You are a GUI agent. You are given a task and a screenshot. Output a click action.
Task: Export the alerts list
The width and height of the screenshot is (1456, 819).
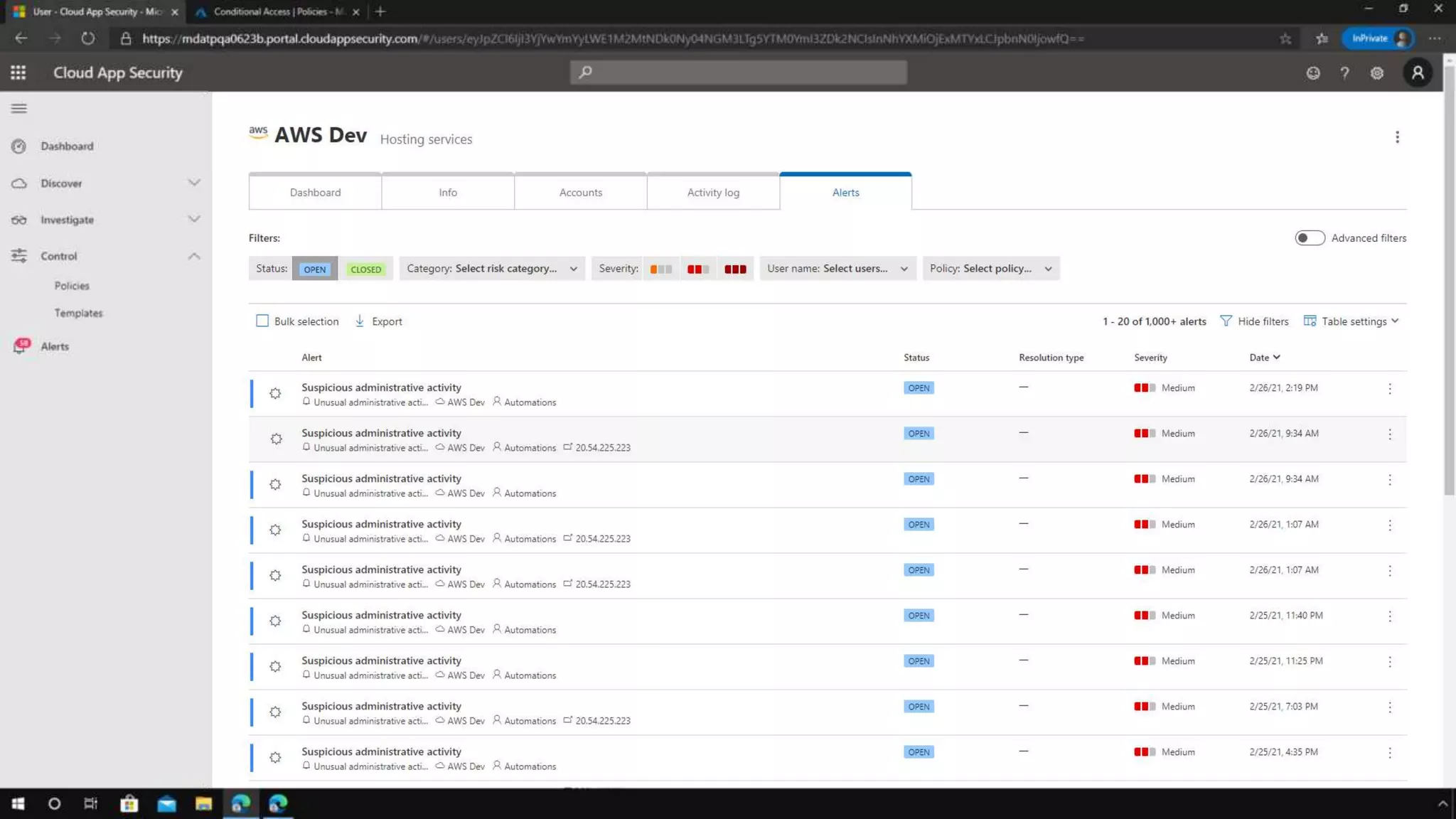point(378,321)
